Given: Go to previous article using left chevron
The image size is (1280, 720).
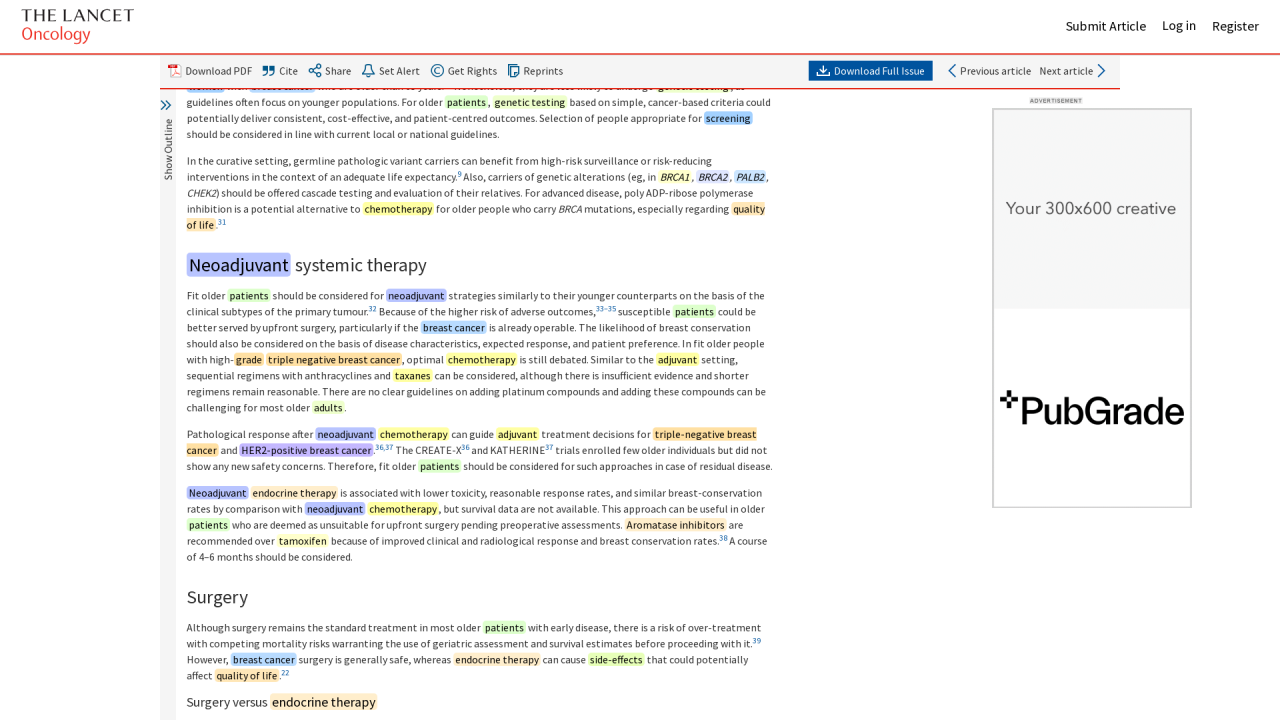Looking at the screenshot, I should [952, 71].
